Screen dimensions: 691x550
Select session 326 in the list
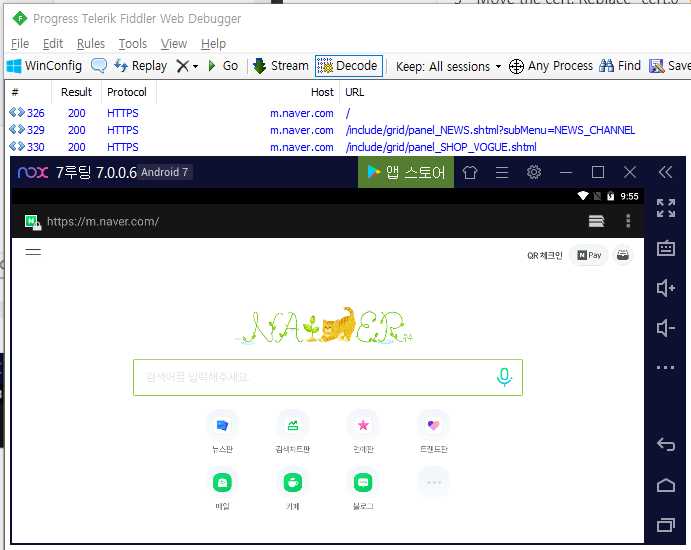click(347, 113)
